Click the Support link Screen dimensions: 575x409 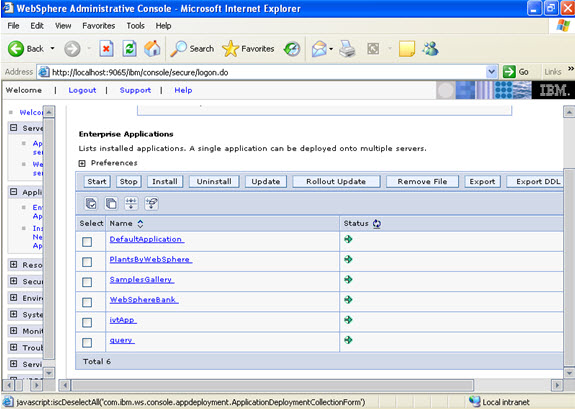(135, 90)
